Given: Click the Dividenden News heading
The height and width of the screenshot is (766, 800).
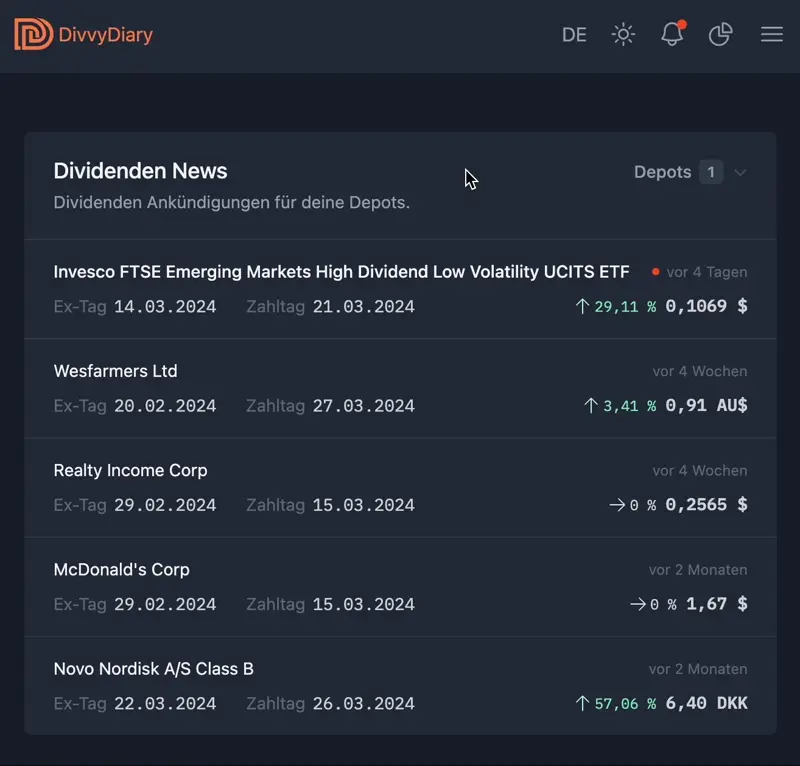Looking at the screenshot, I should coord(140,171).
